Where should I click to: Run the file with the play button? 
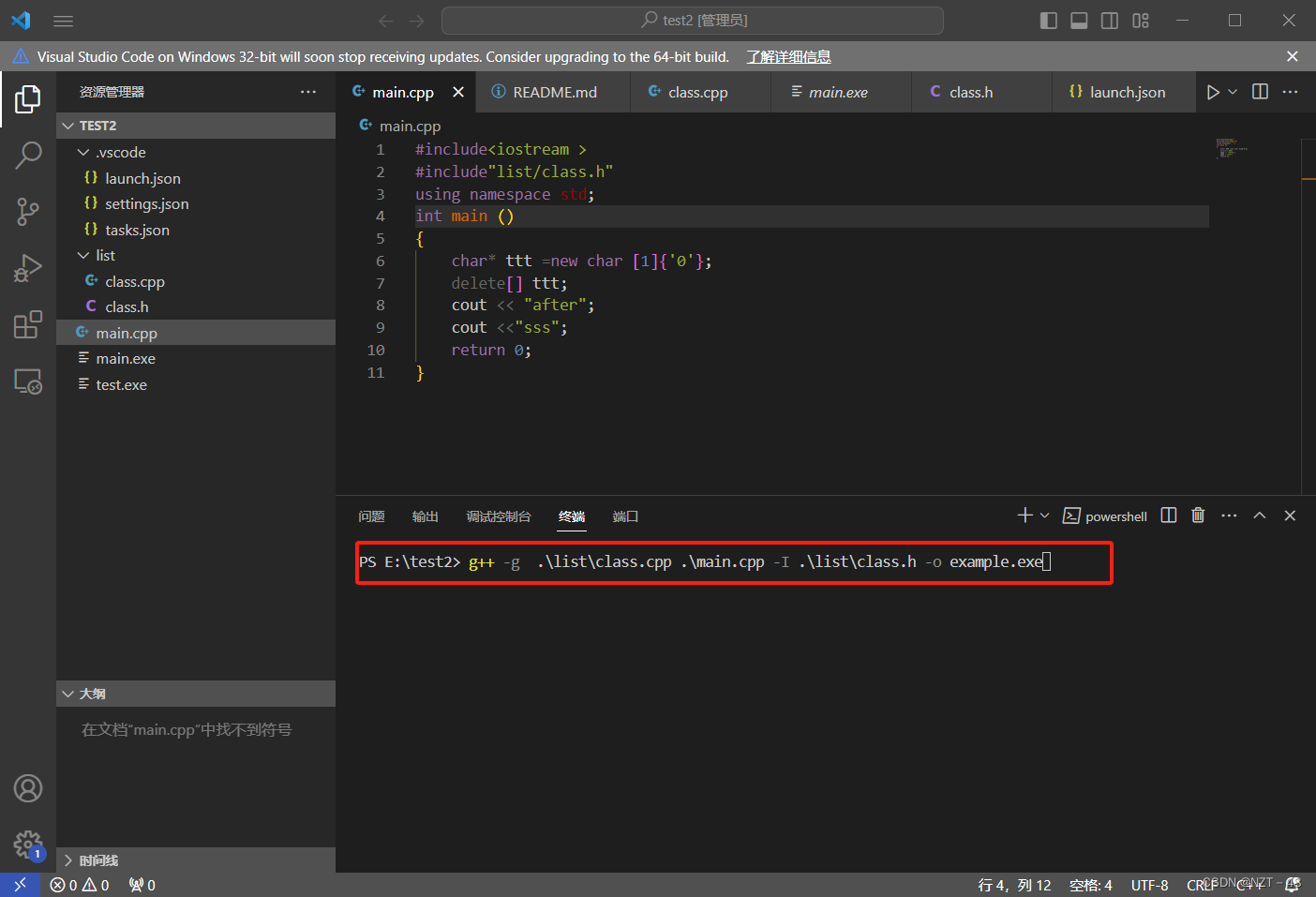1213,92
